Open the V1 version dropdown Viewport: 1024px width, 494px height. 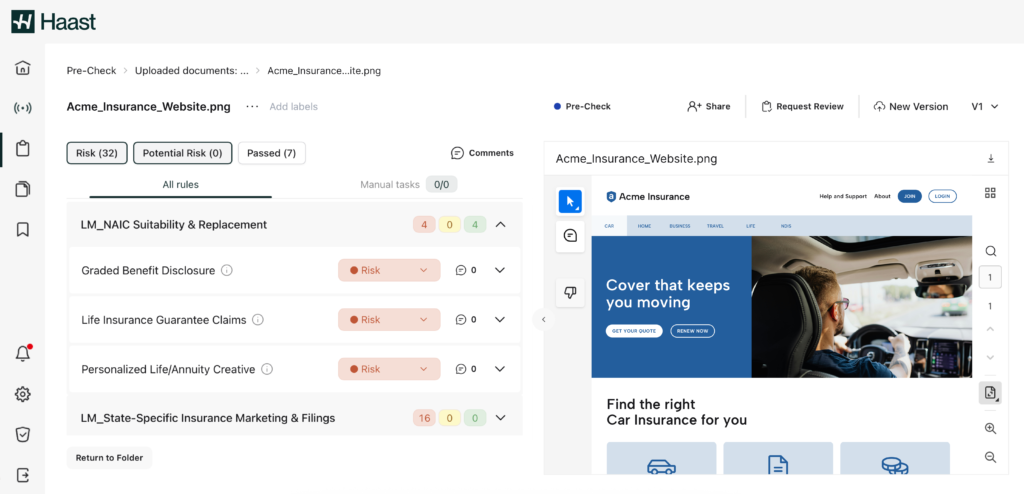click(x=985, y=107)
